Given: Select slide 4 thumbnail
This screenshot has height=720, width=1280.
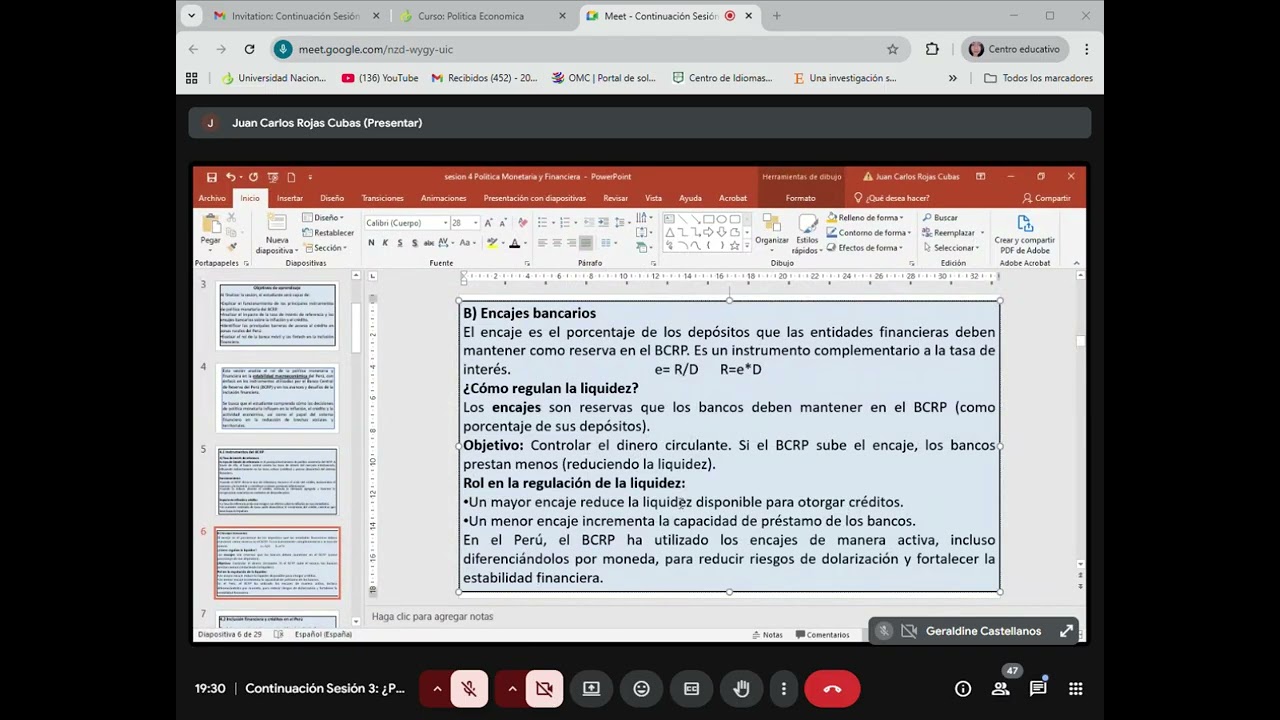Looking at the screenshot, I should (x=278, y=398).
